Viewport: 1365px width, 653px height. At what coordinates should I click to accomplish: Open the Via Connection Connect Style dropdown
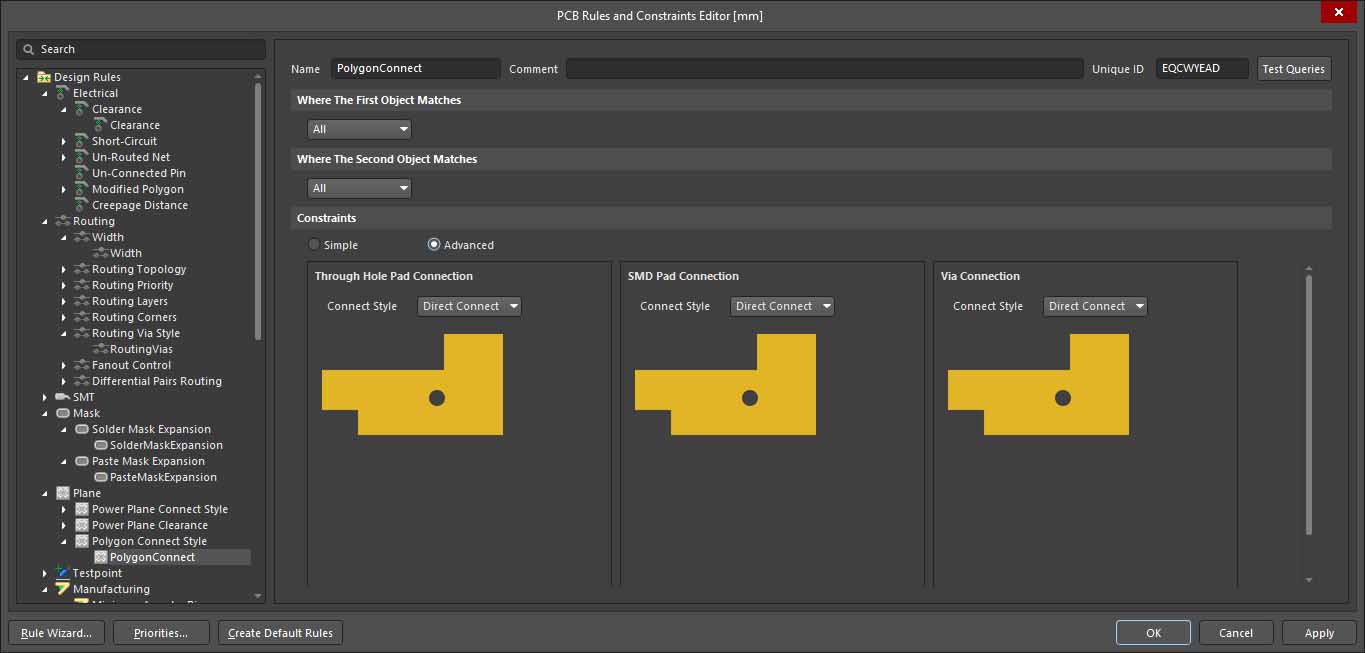pos(1095,306)
